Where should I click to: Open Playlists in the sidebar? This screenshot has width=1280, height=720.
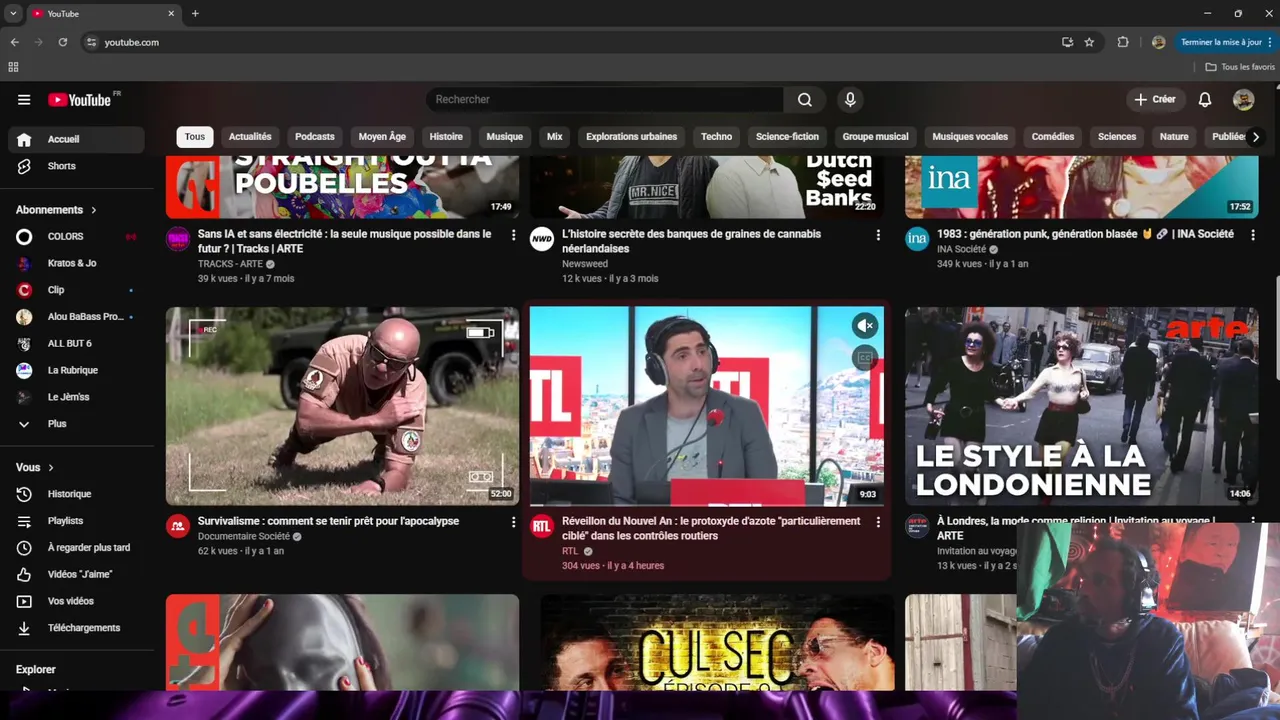[x=76, y=521]
